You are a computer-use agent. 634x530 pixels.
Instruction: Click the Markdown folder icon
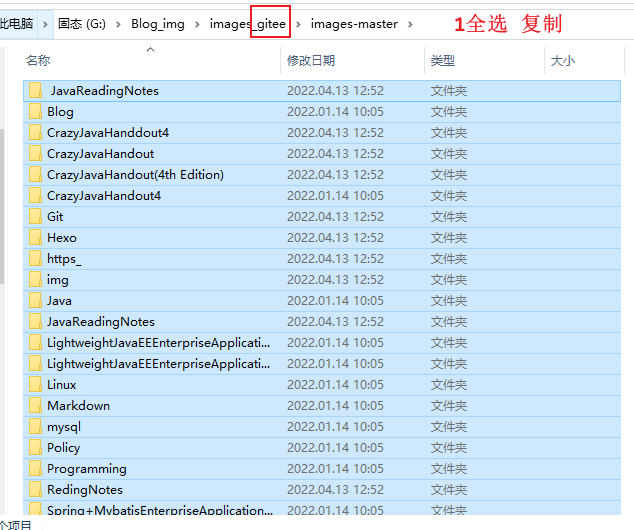click(x=35, y=405)
